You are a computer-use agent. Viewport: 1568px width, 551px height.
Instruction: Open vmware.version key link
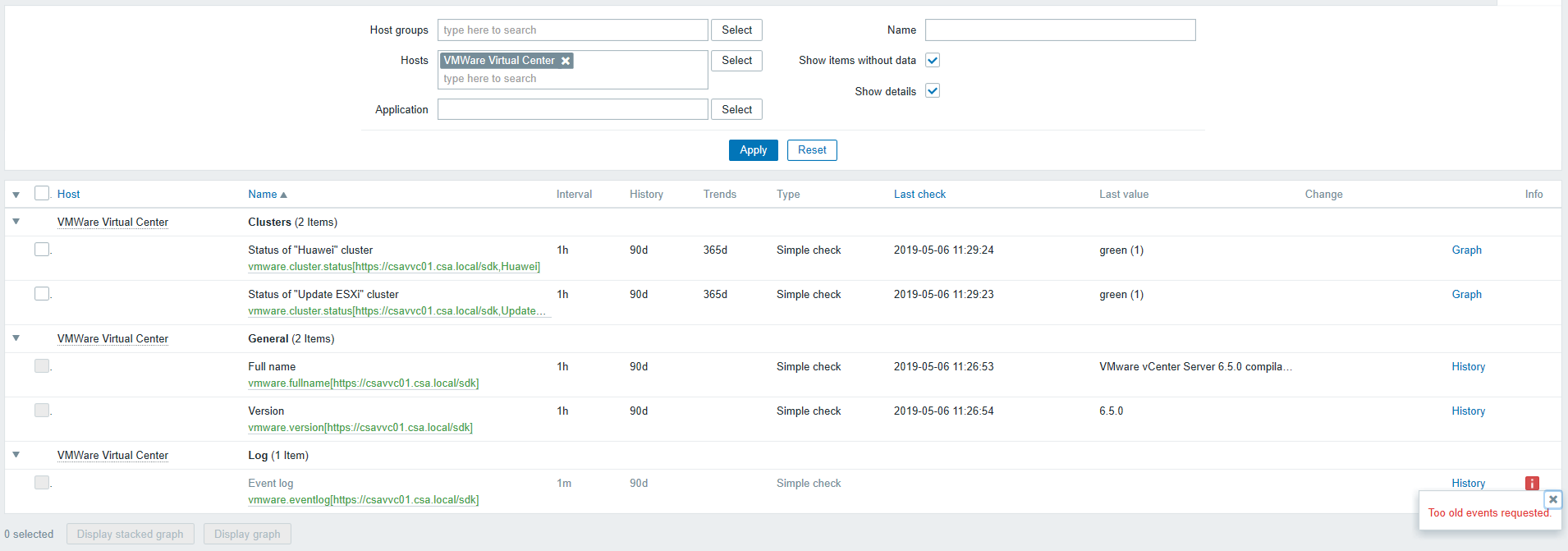(360, 428)
